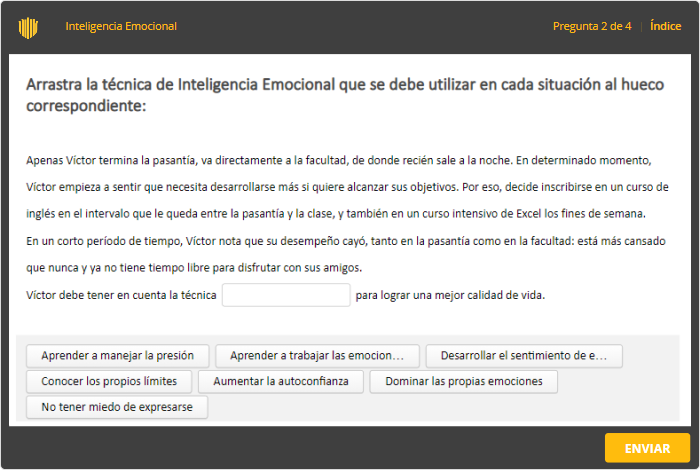Select the empty answer slot for the technique
This screenshot has width=700, height=470.
(x=286, y=295)
